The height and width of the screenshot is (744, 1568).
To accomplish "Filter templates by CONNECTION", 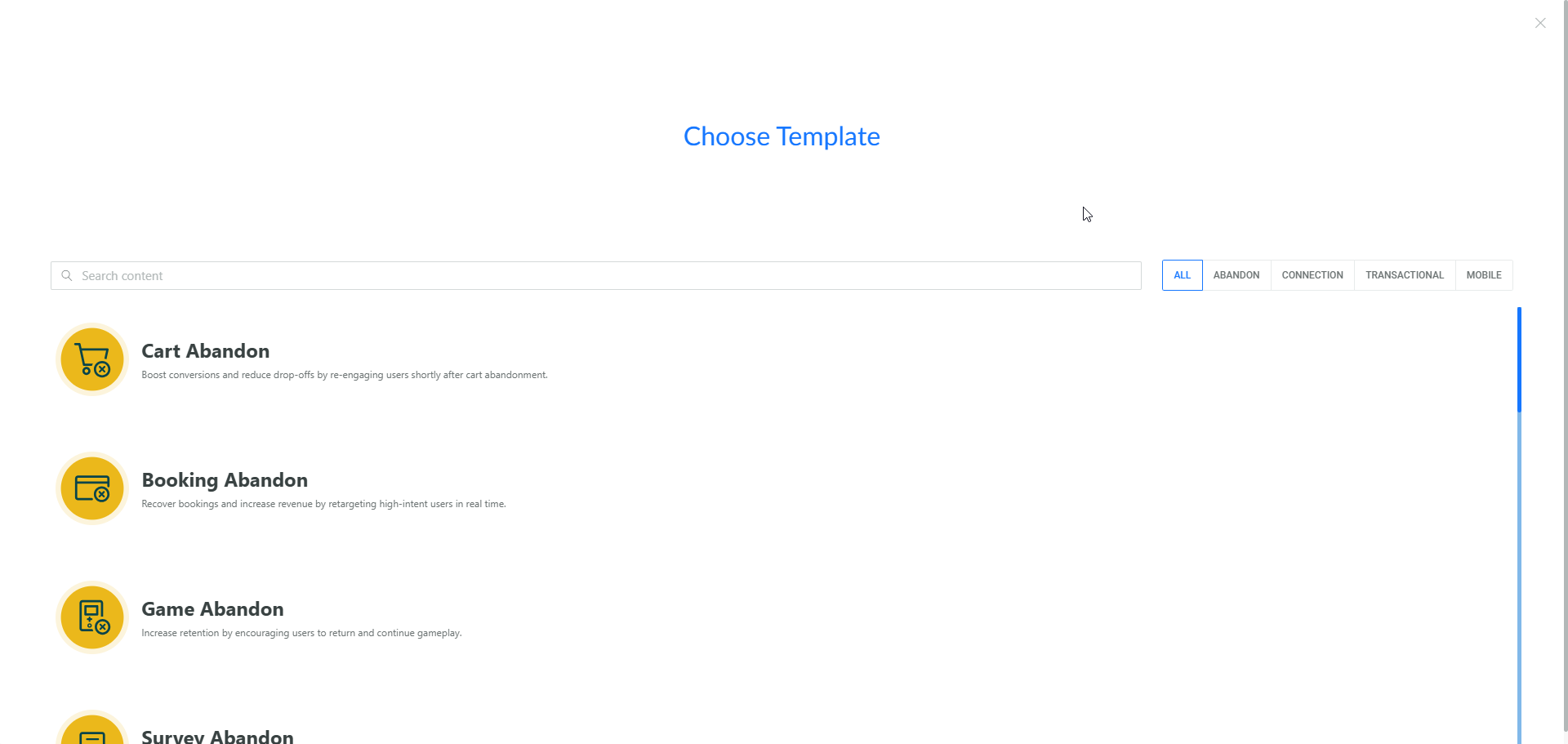I will tap(1312, 275).
